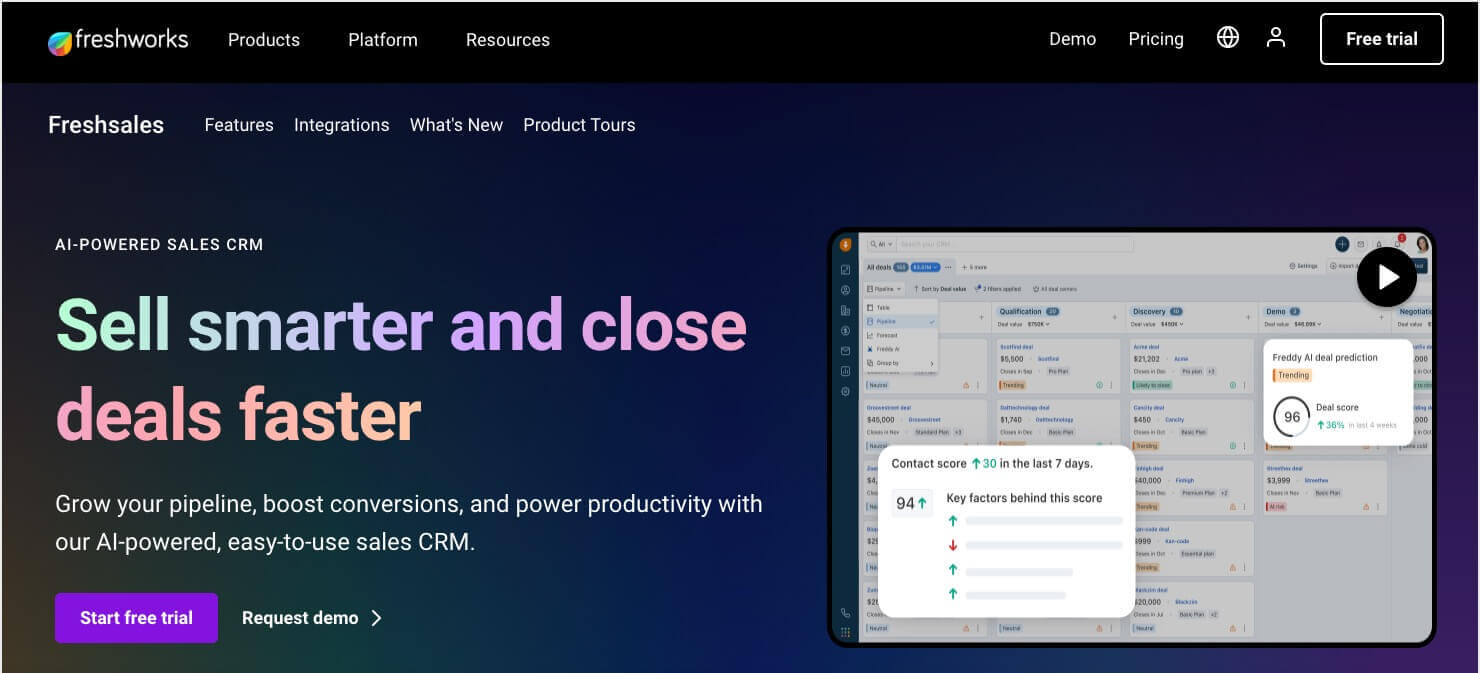Click Key factors behind this score text
Image resolution: width=1480 pixels, height=673 pixels.
point(1024,498)
